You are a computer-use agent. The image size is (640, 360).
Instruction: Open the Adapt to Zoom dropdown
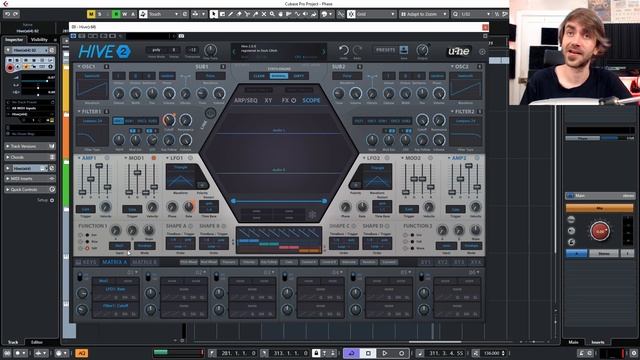click(424, 14)
